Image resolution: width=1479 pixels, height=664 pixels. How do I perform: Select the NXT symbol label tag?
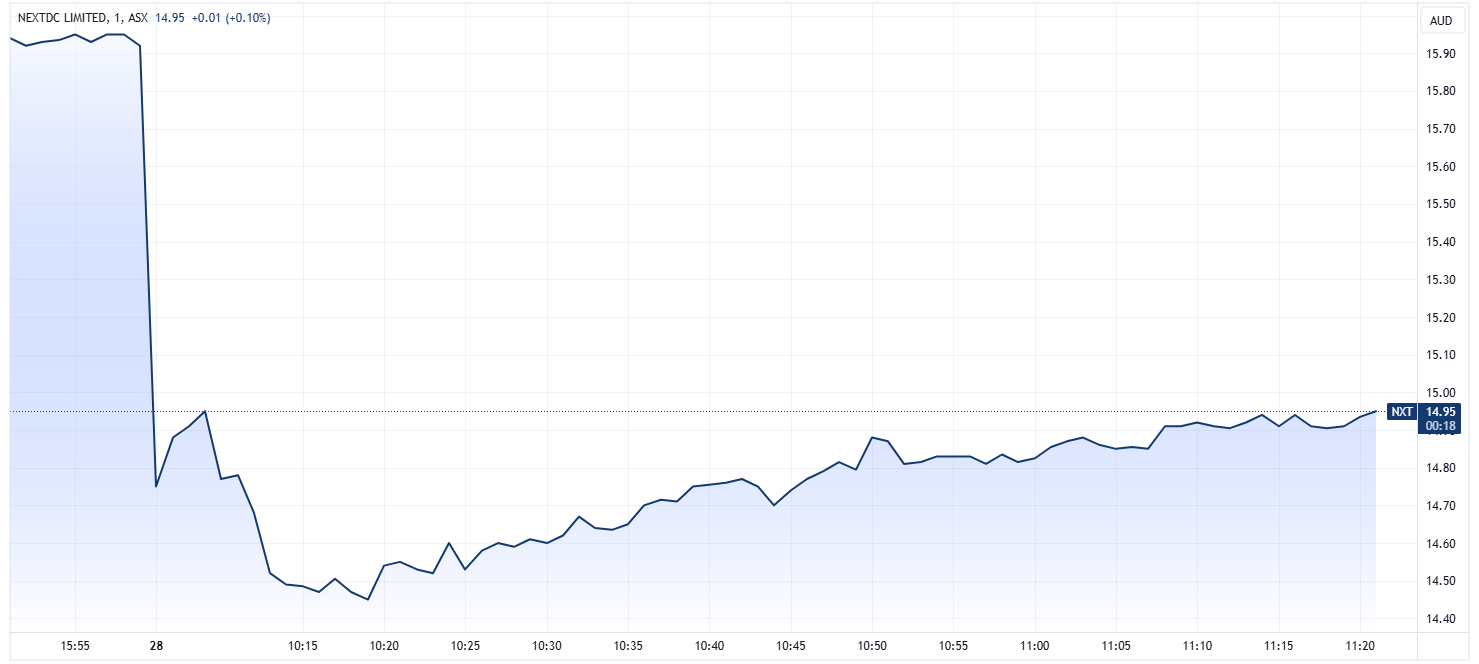[1402, 411]
